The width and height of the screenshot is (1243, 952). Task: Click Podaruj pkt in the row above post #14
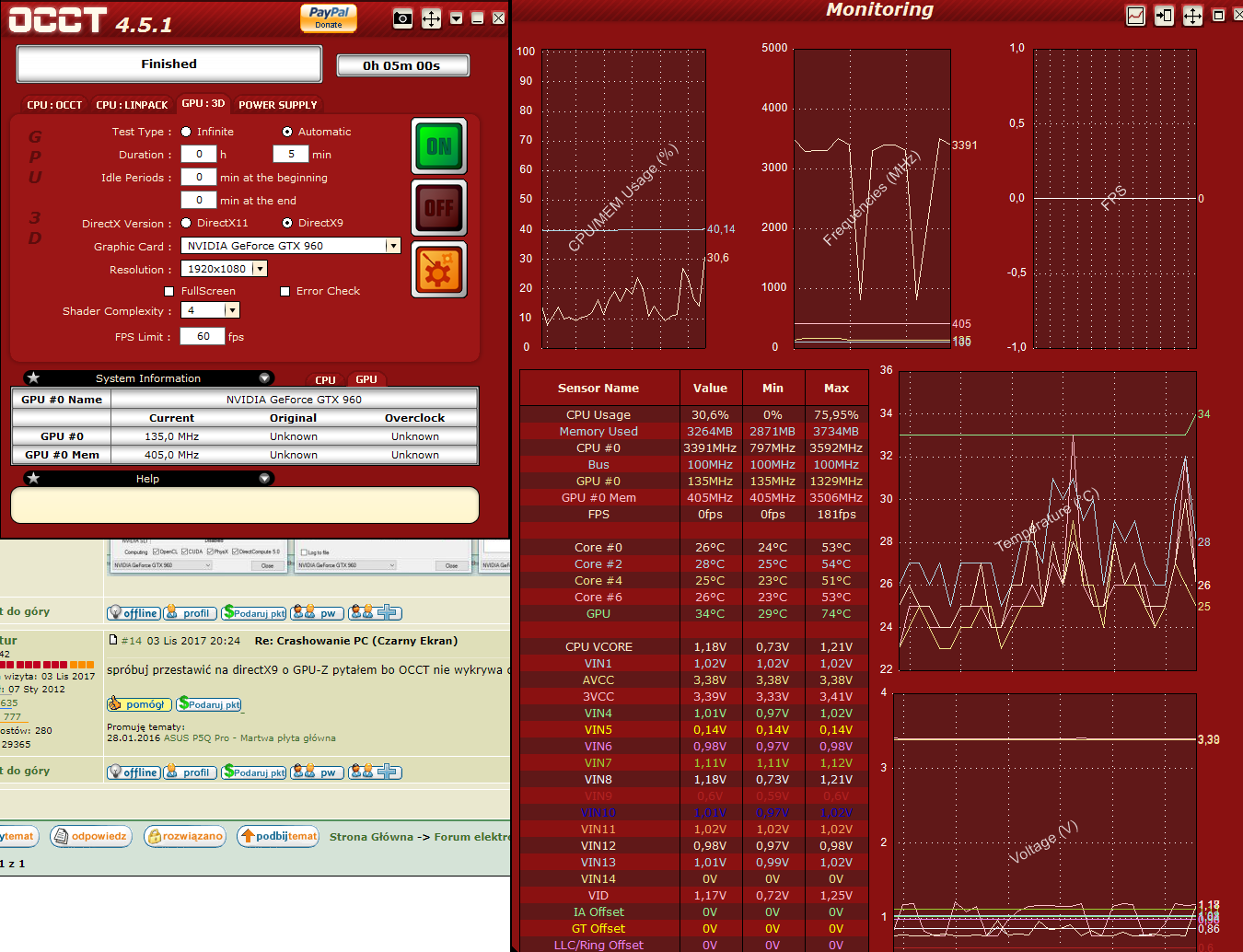coord(254,613)
